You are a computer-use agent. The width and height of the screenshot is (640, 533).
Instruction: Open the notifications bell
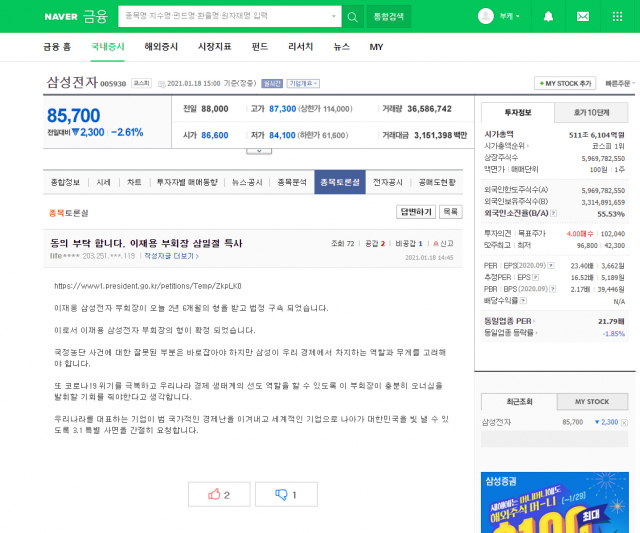point(548,16)
